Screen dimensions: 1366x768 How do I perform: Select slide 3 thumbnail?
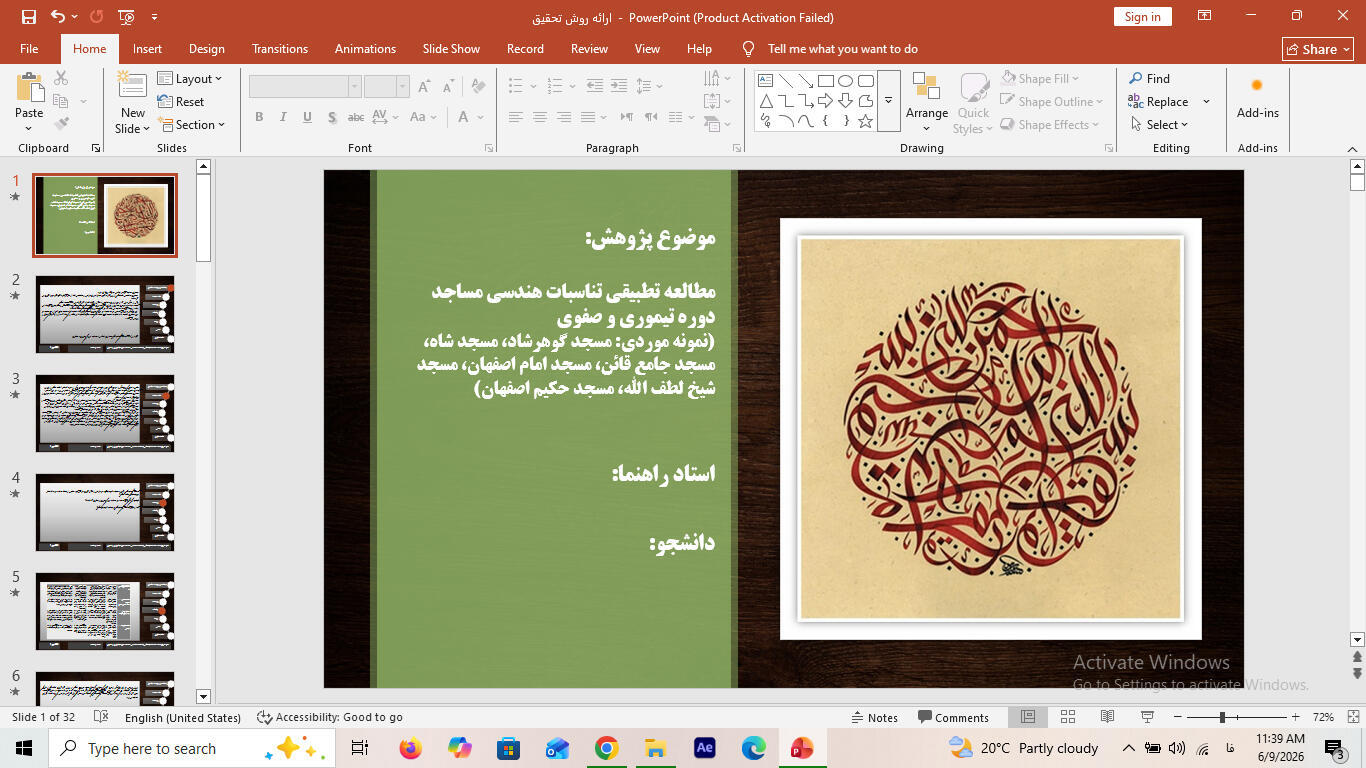click(105, 413)
